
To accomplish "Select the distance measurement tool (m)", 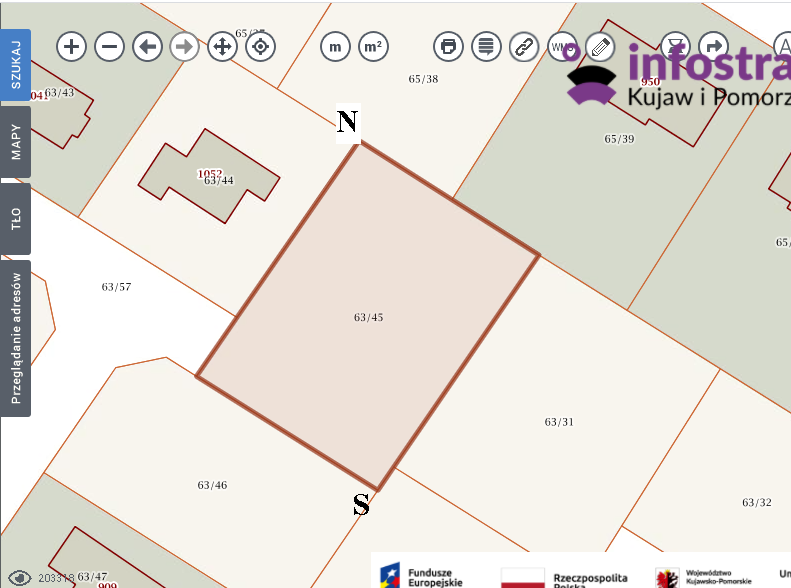I will pyautogui.click(x=335, y=46).
